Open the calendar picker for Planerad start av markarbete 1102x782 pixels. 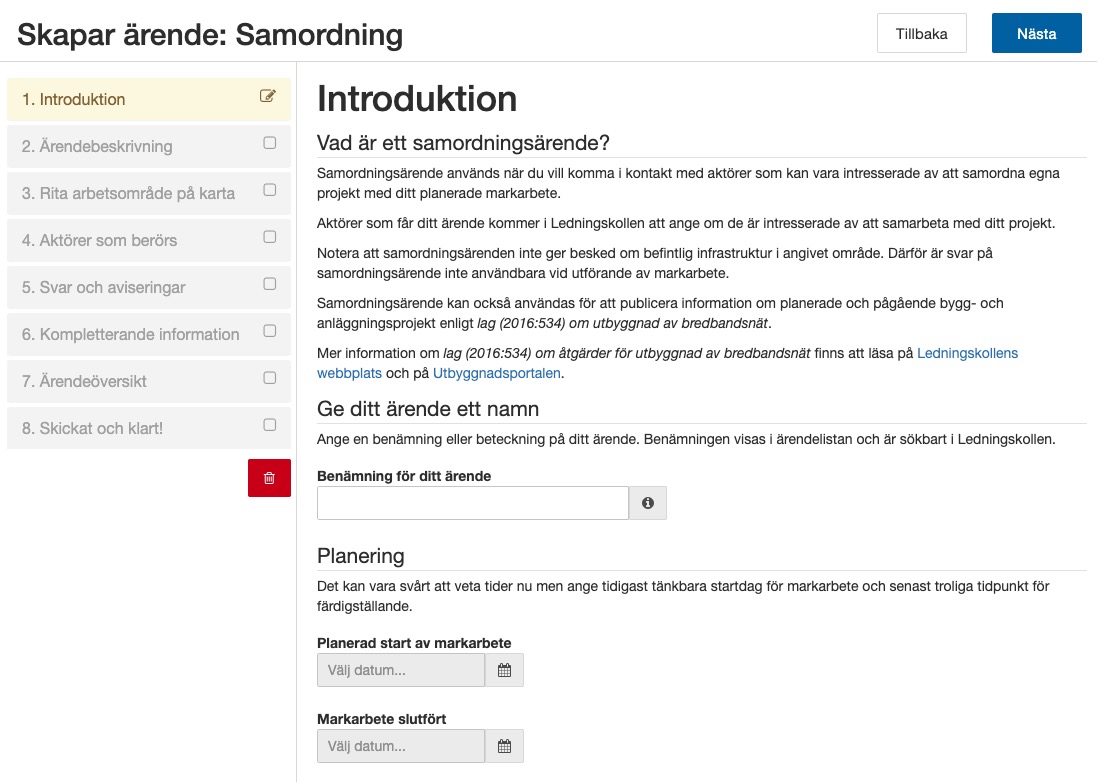(504, 669)
